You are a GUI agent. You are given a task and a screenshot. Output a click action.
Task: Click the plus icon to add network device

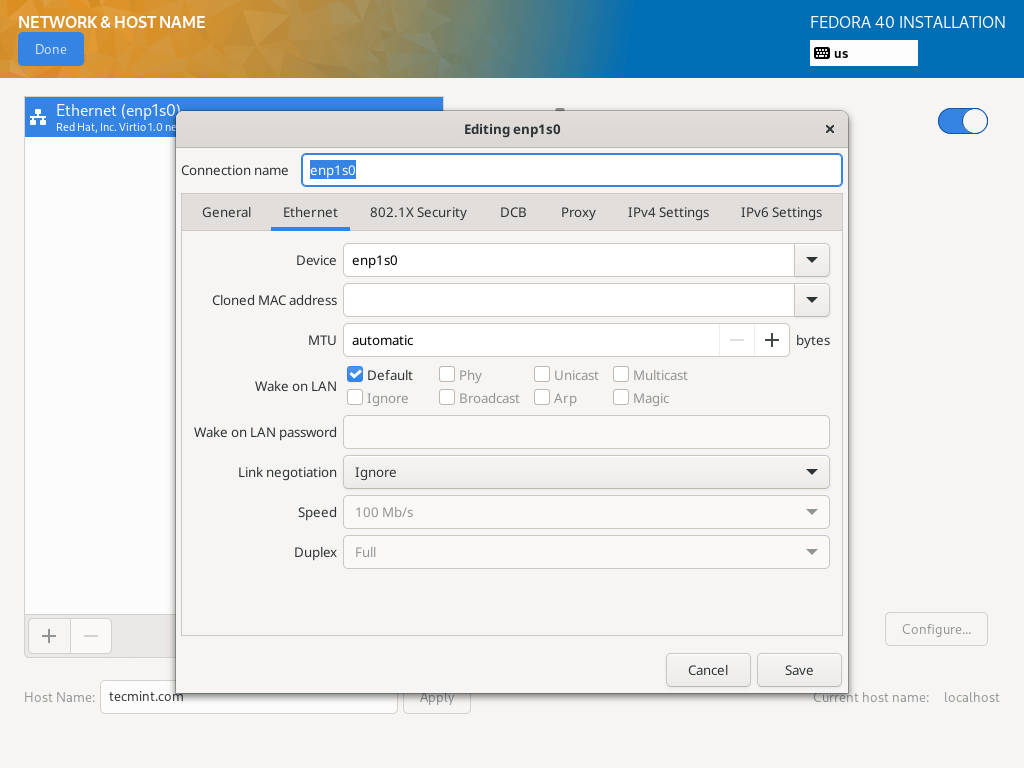pyautogui.click(x=49, y=636)
